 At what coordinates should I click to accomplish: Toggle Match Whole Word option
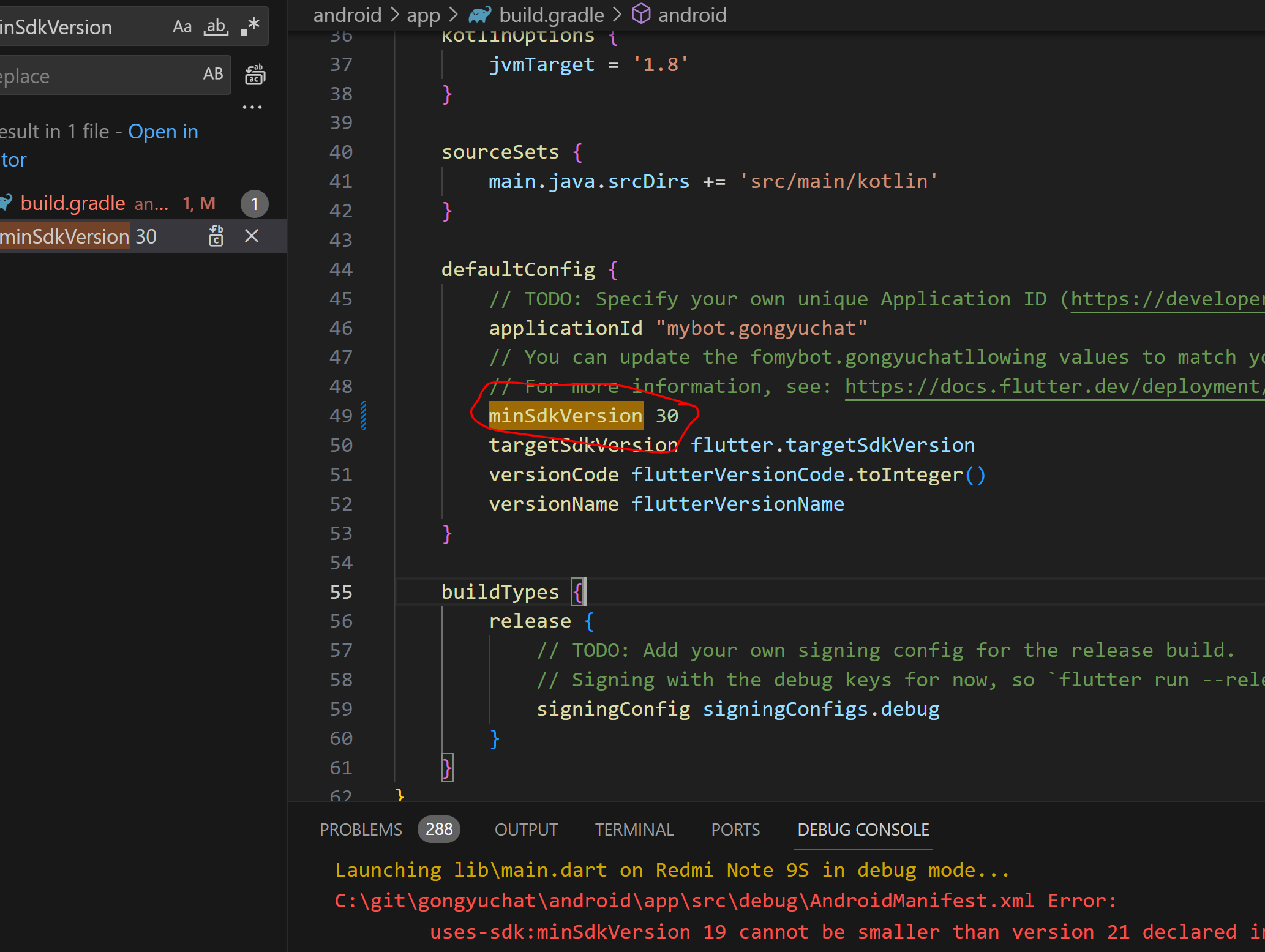coord(216,27)
